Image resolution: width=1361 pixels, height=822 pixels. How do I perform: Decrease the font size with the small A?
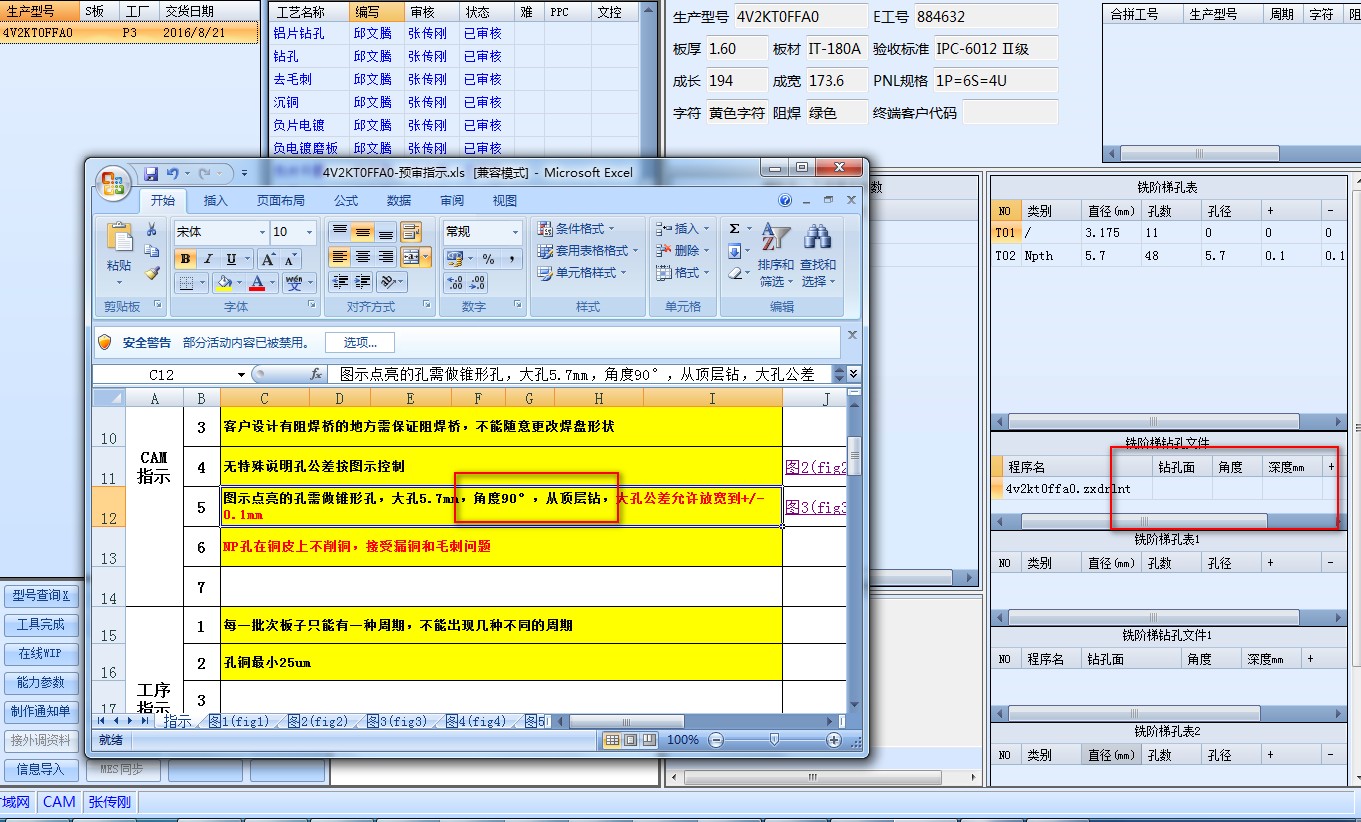[289, 259]
